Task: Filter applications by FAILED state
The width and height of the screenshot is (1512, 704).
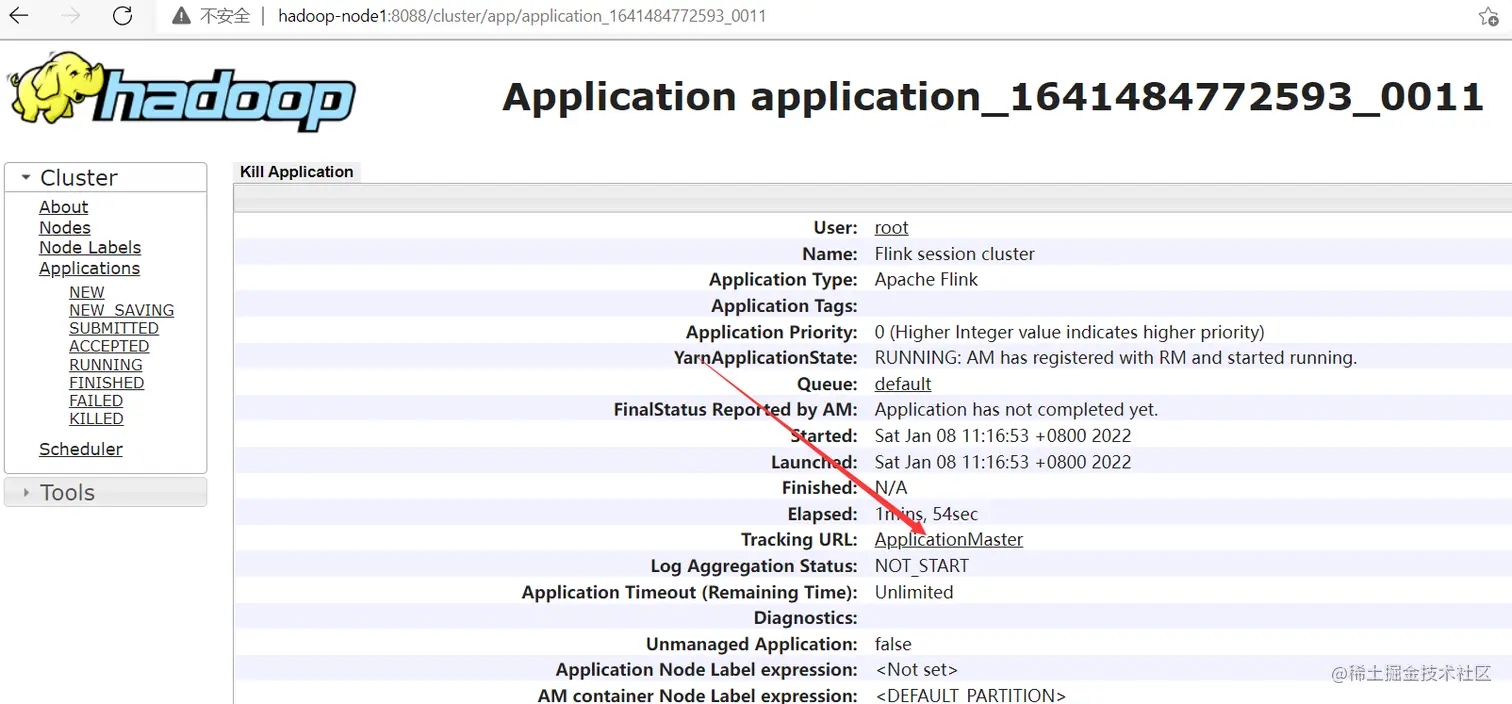Action: (96, 401)
